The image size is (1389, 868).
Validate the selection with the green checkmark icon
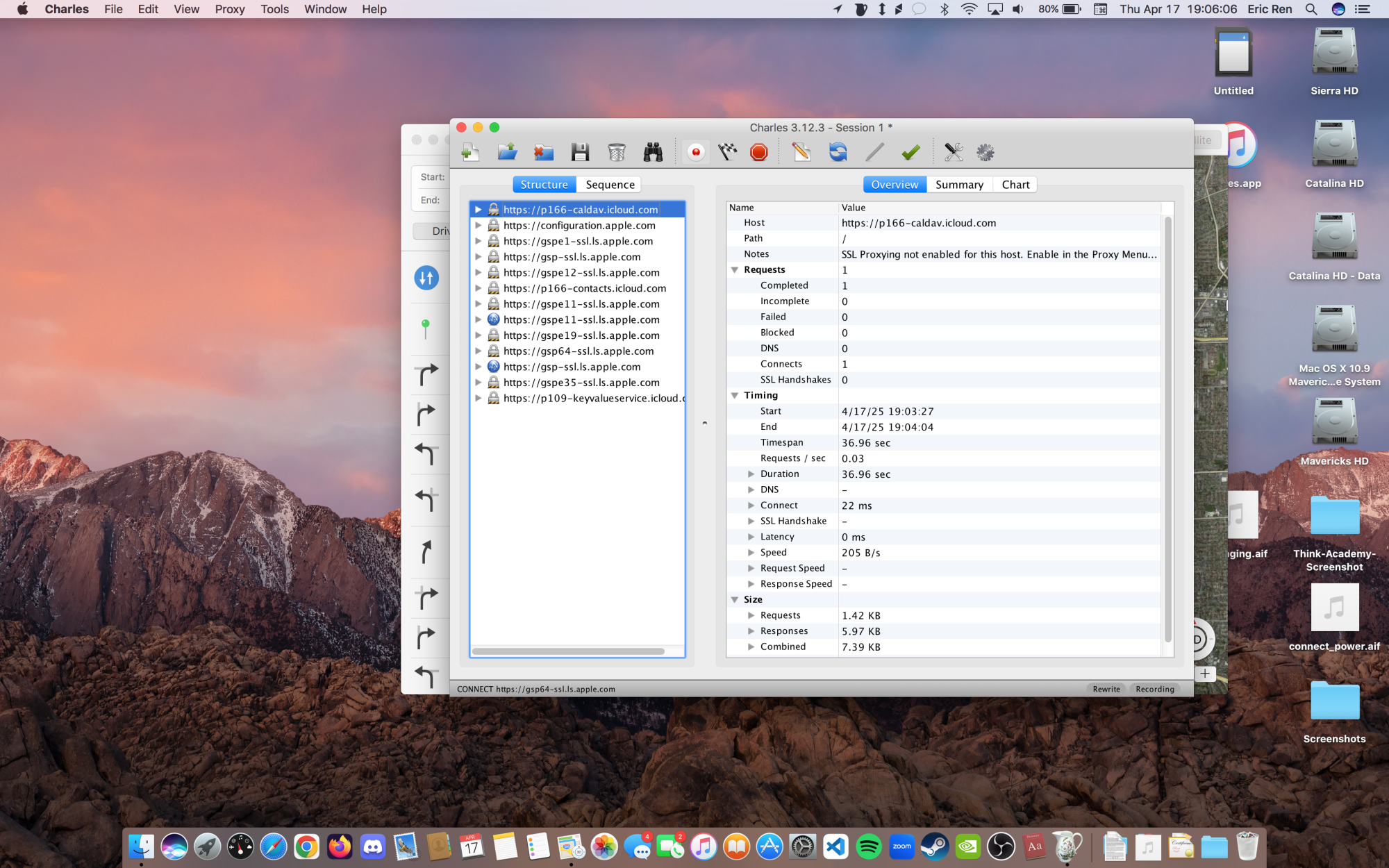(x=910, y=152)
